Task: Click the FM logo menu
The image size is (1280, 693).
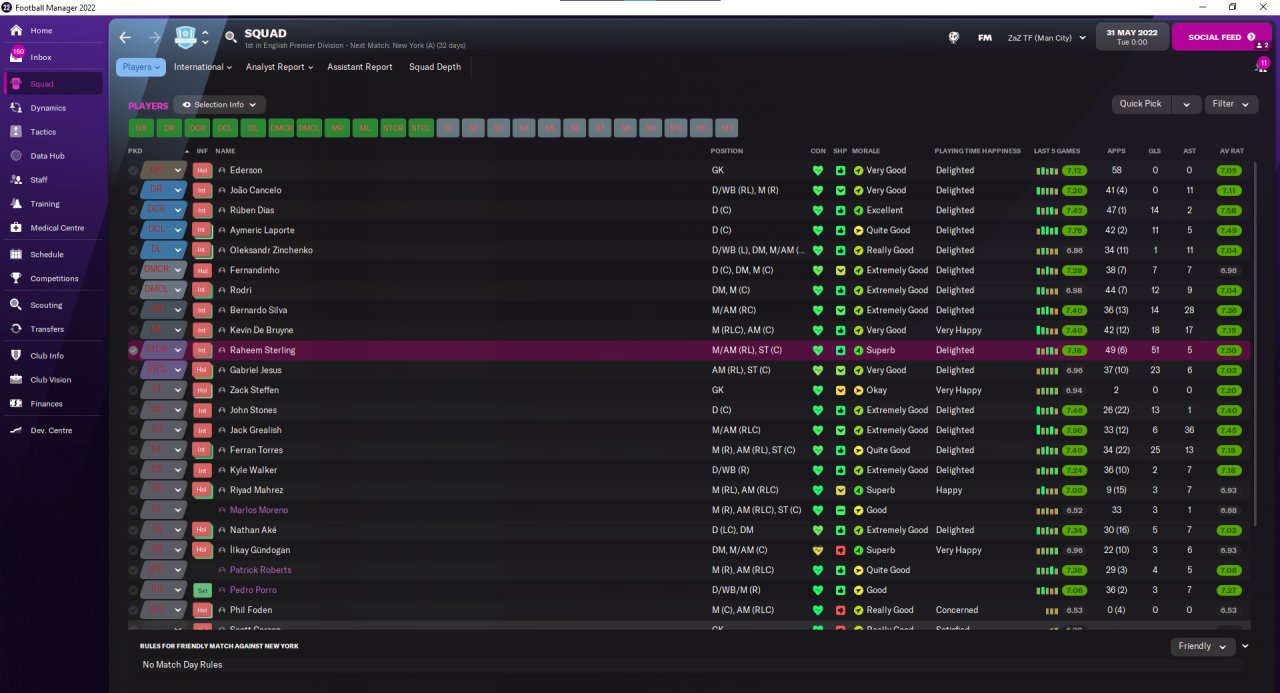Action: 985,38
